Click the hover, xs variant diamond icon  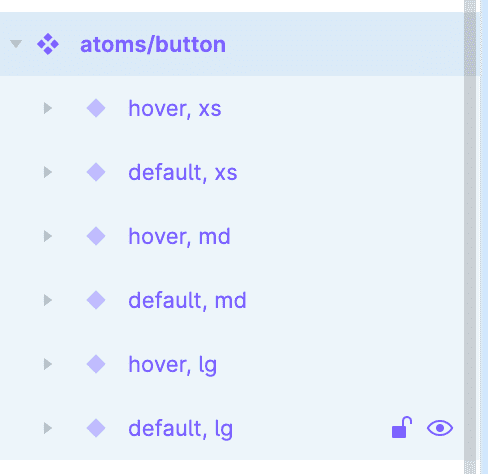coord(96,108)
